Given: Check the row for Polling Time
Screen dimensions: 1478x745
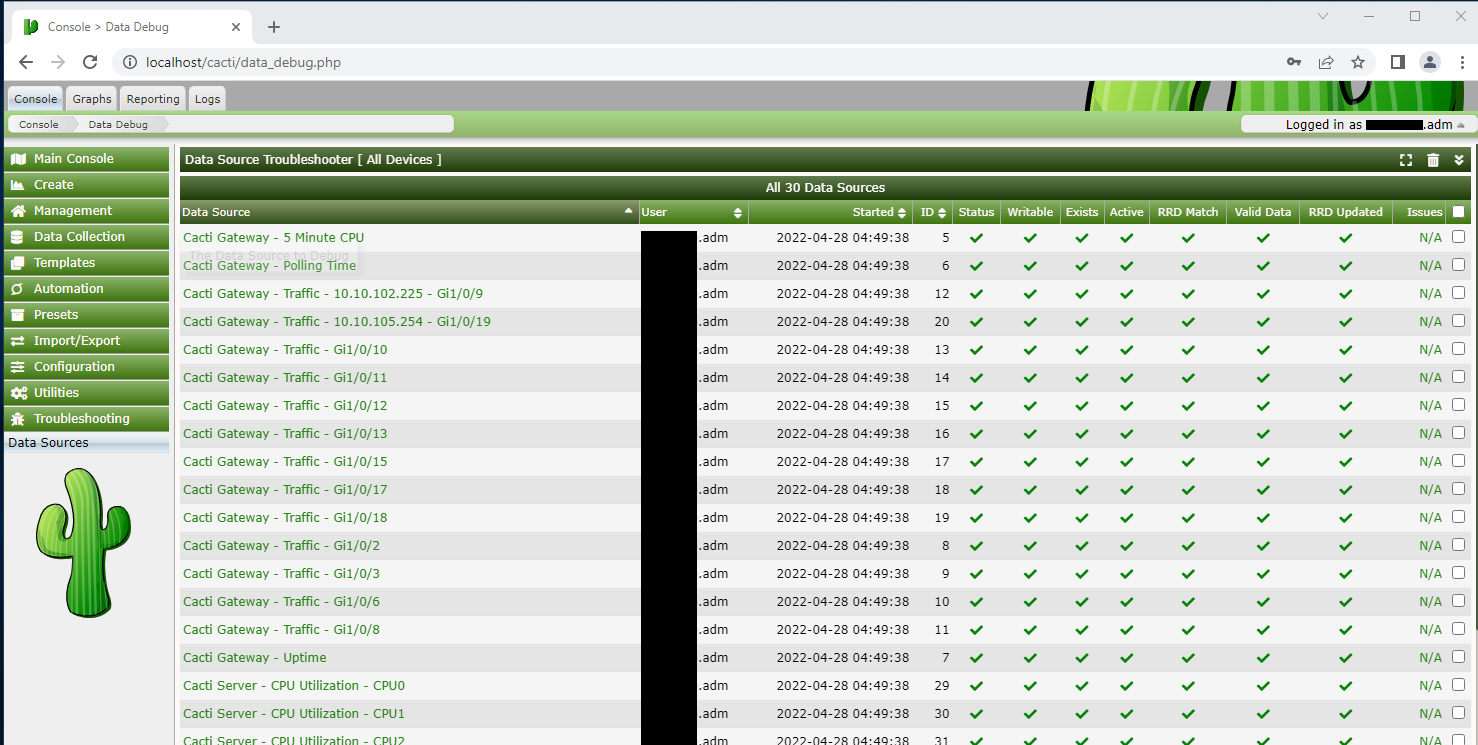Looking at the screenshot, I should pos(1458,265).
